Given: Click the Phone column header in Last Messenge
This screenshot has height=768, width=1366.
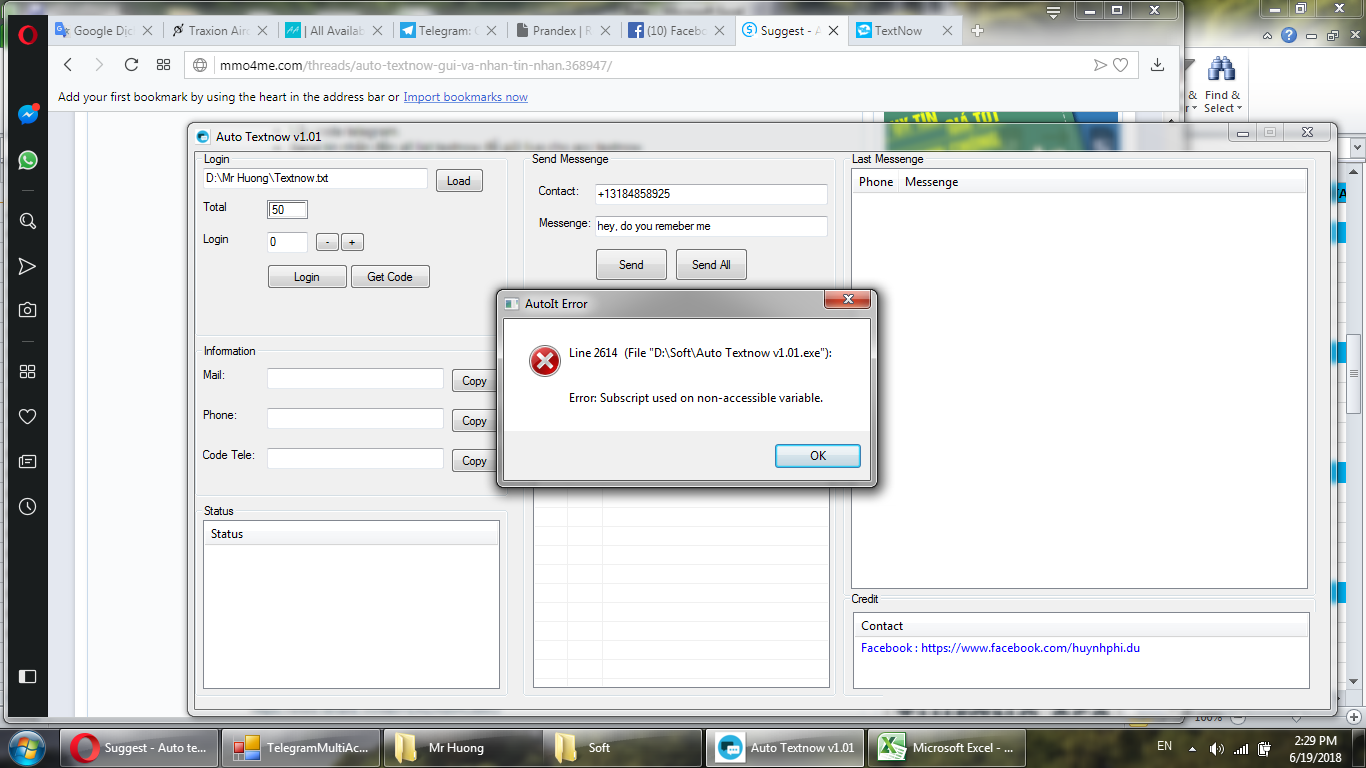Looking at the screenshot, I should (x=876, y=182).
